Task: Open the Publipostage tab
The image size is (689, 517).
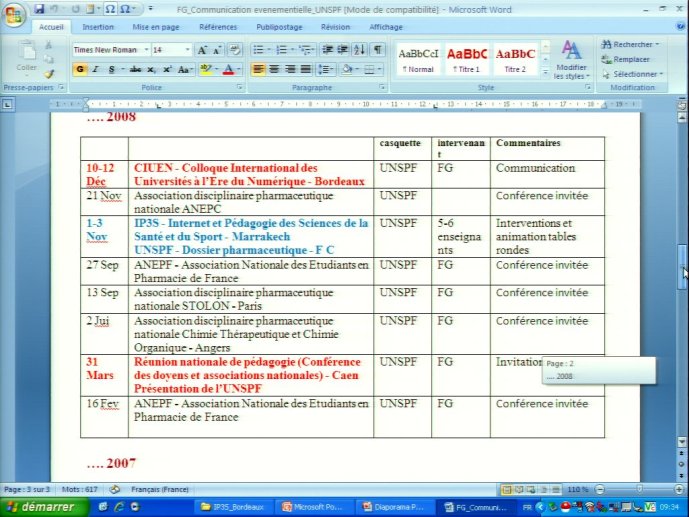Action: point(279,27)
